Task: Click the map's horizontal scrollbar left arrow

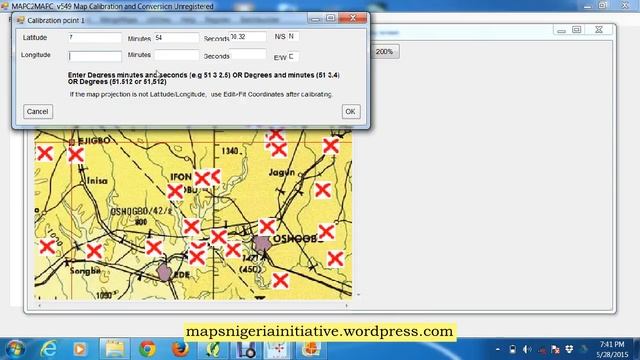Action: (x=39, y=305)
